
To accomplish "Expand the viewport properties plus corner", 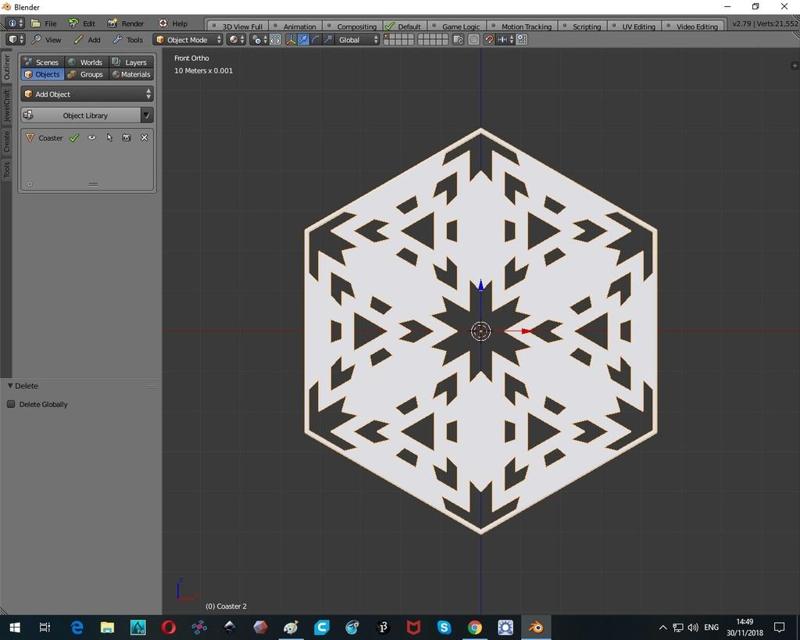I will 794,65.
